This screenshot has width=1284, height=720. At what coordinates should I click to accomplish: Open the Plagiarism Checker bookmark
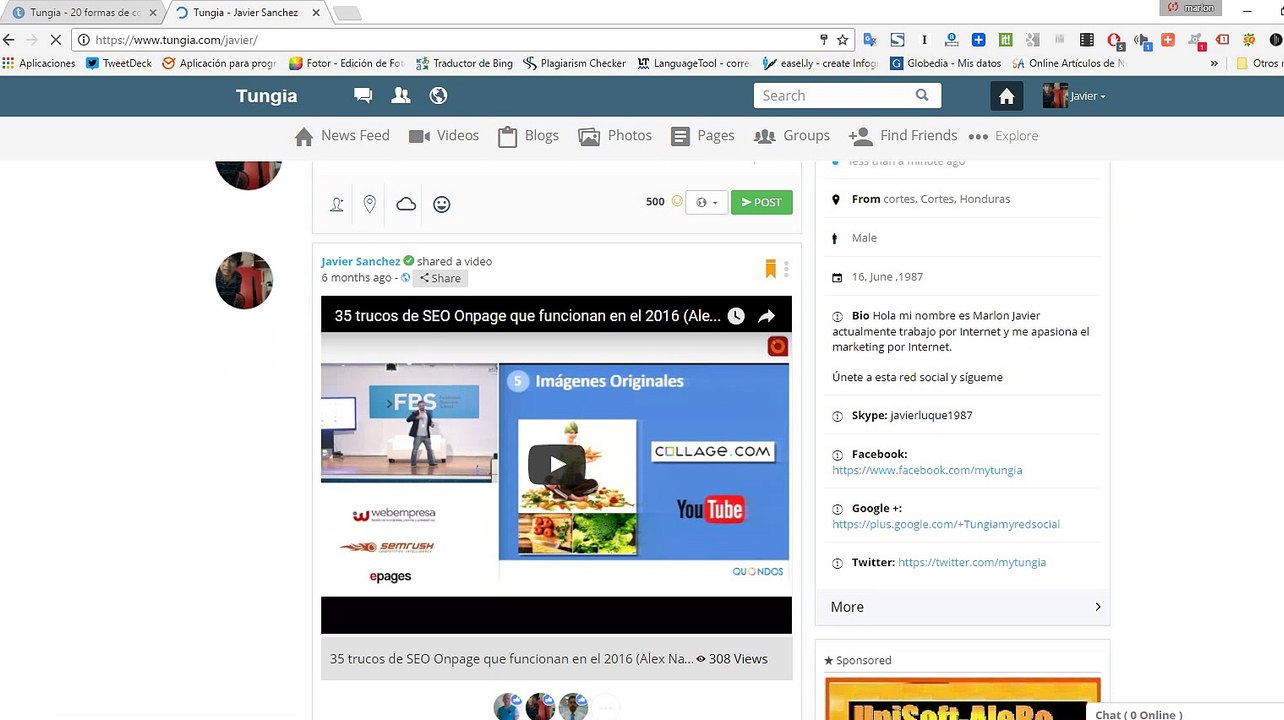pos(575,63)
